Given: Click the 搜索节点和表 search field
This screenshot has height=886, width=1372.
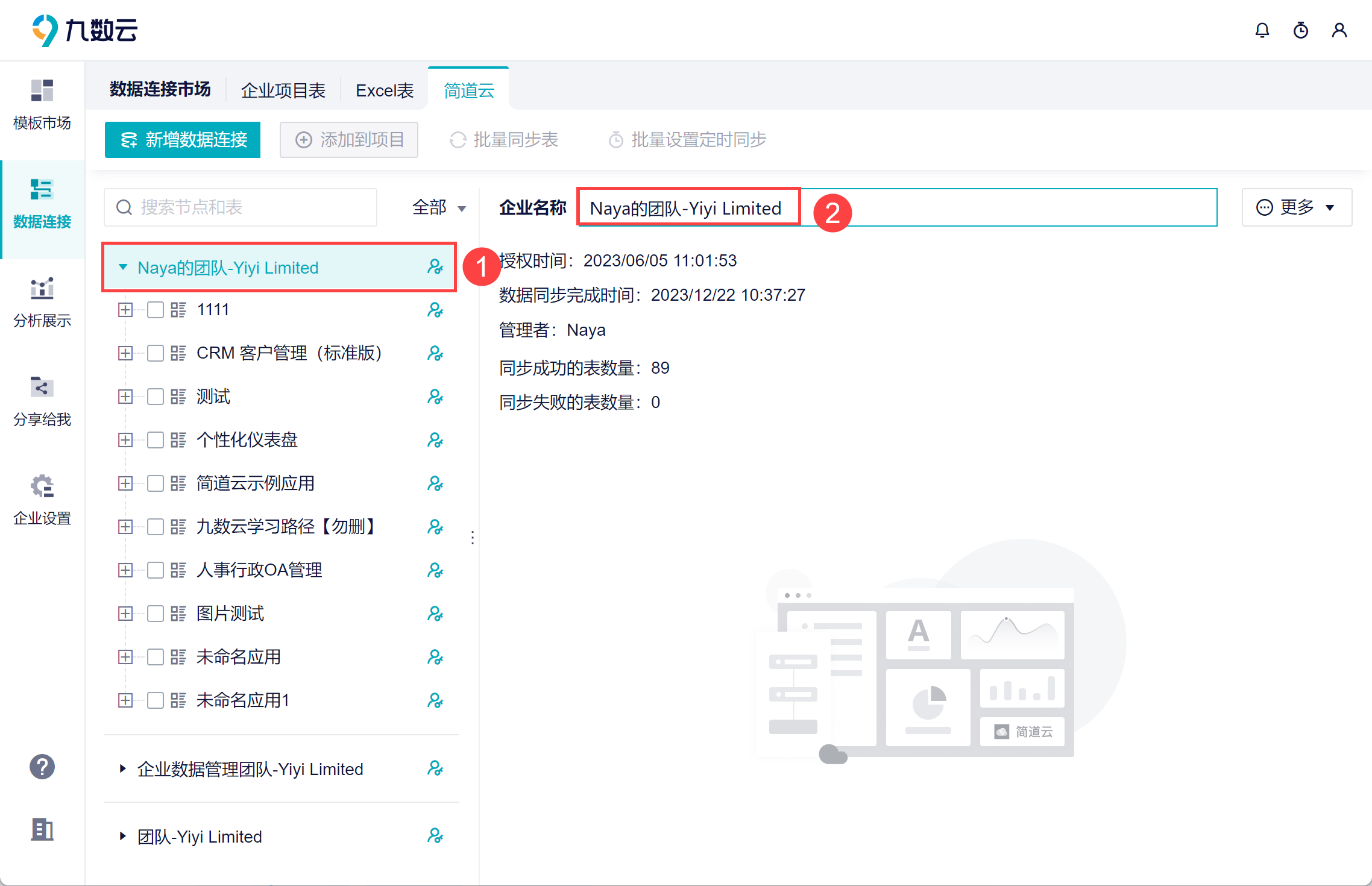Looking at the screenshot, I should [241, 207].
